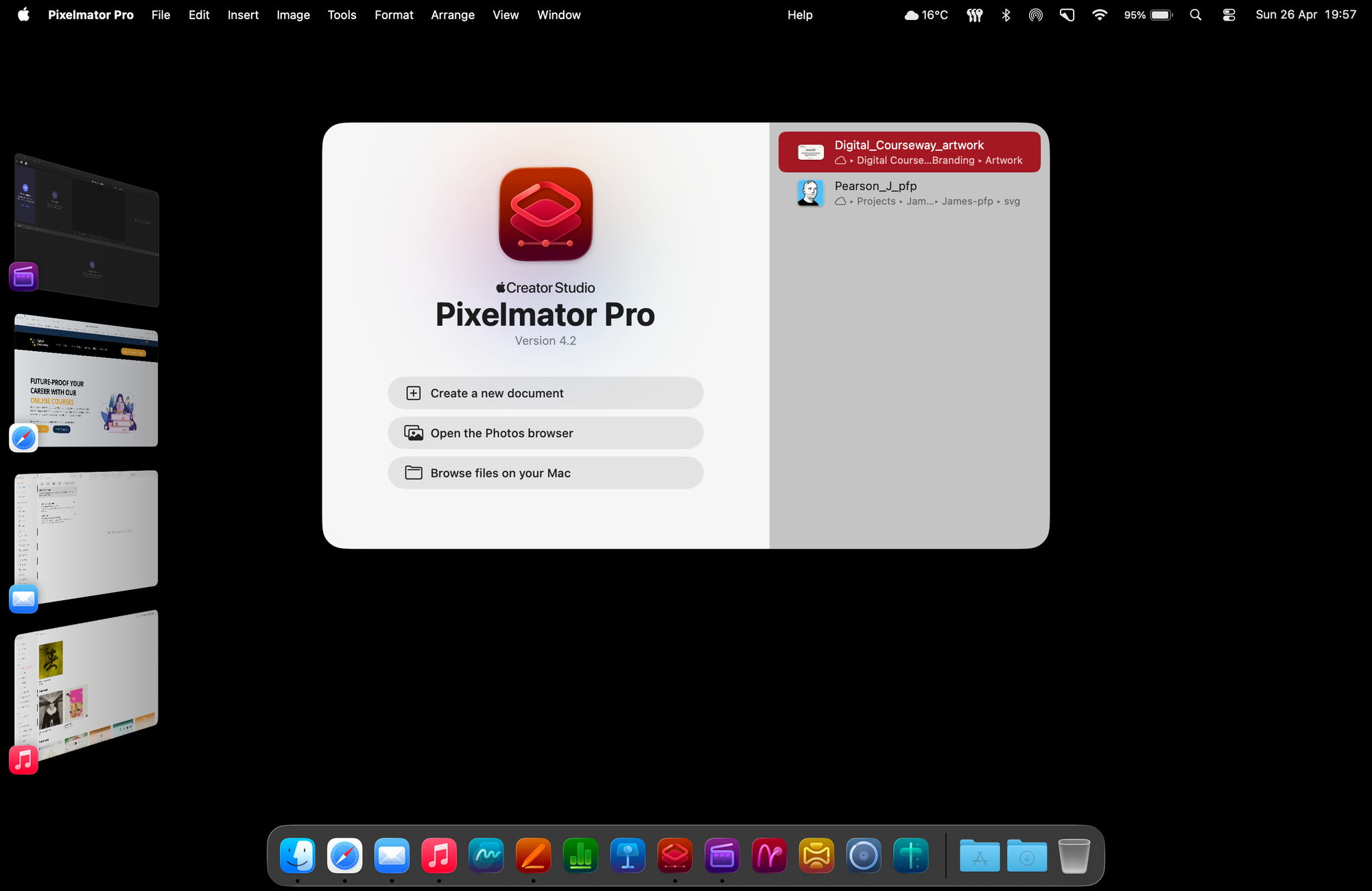Click the fork-shaped status icon beside weather
This screenshot has width=1372, height=891.
tap(975, 14)
